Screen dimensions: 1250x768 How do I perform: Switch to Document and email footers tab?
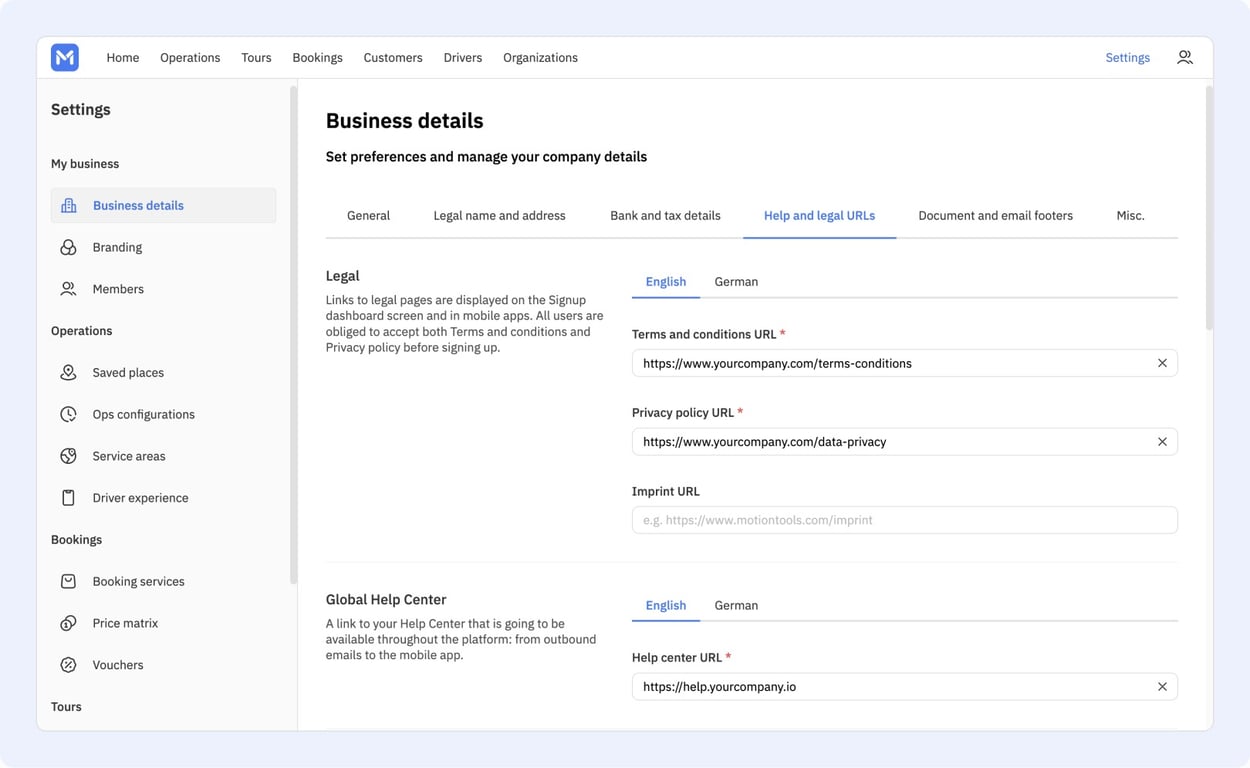point(995,215)
